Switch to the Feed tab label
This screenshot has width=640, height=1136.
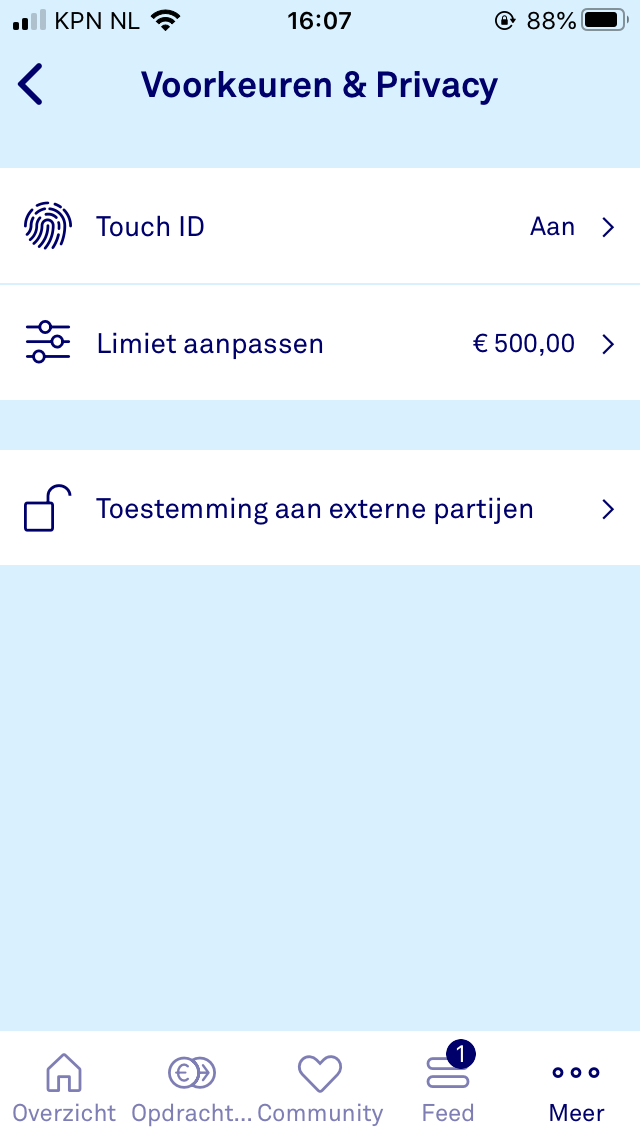pos(448,1113)
